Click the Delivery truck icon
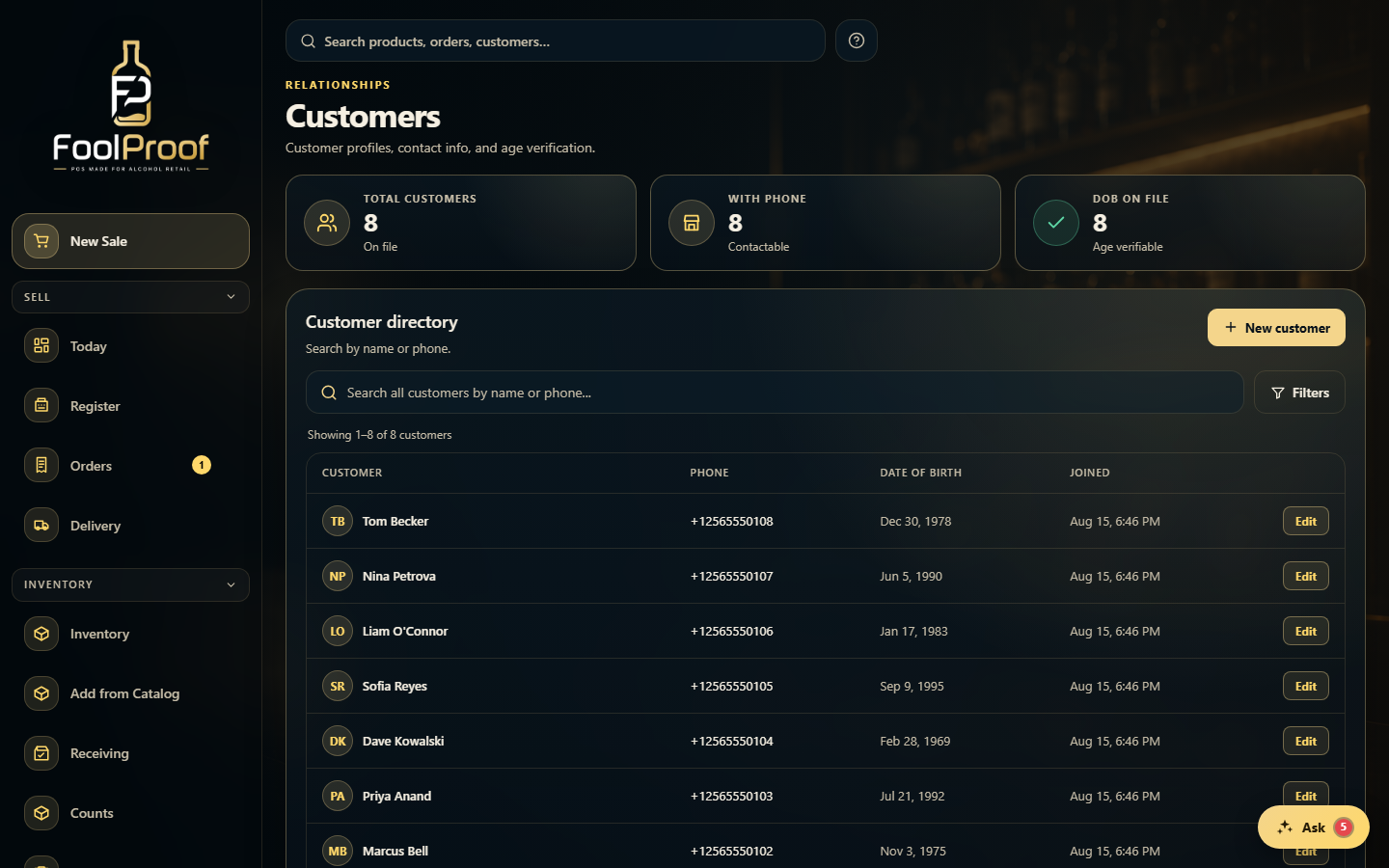The width and height of the screenshot is (1389, 868). click(x=41, y=526)
